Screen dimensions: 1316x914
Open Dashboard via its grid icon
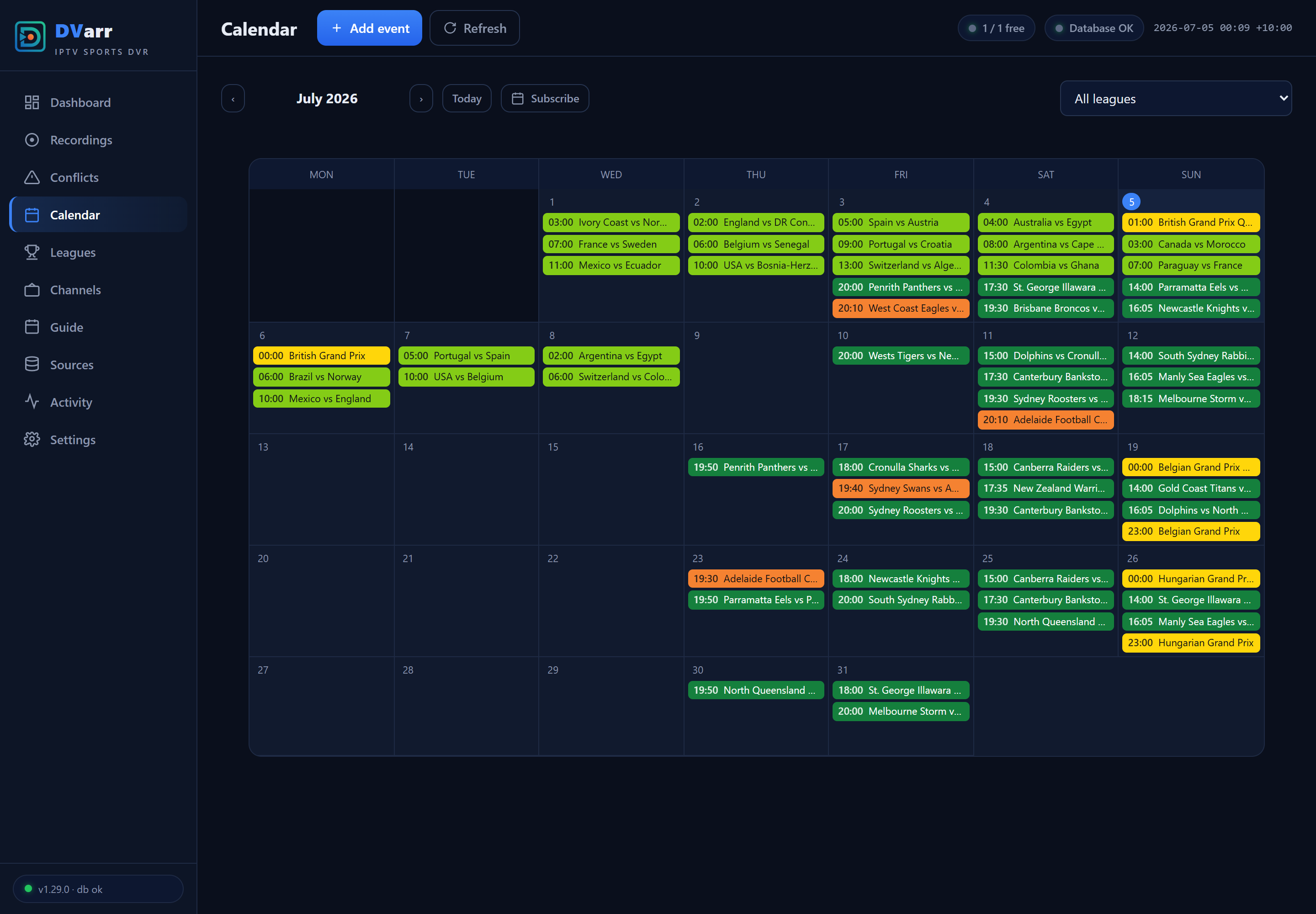pos(32,102)
